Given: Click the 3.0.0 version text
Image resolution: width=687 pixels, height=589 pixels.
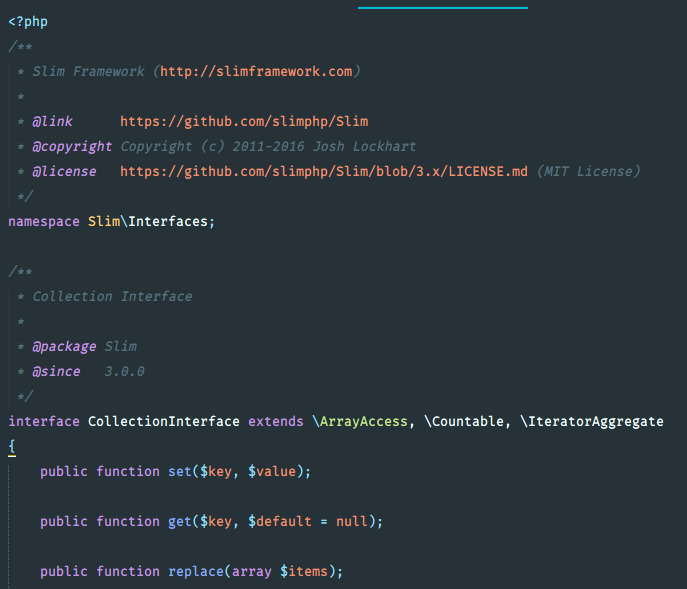Looking at the screenshot, I should 124,371.
